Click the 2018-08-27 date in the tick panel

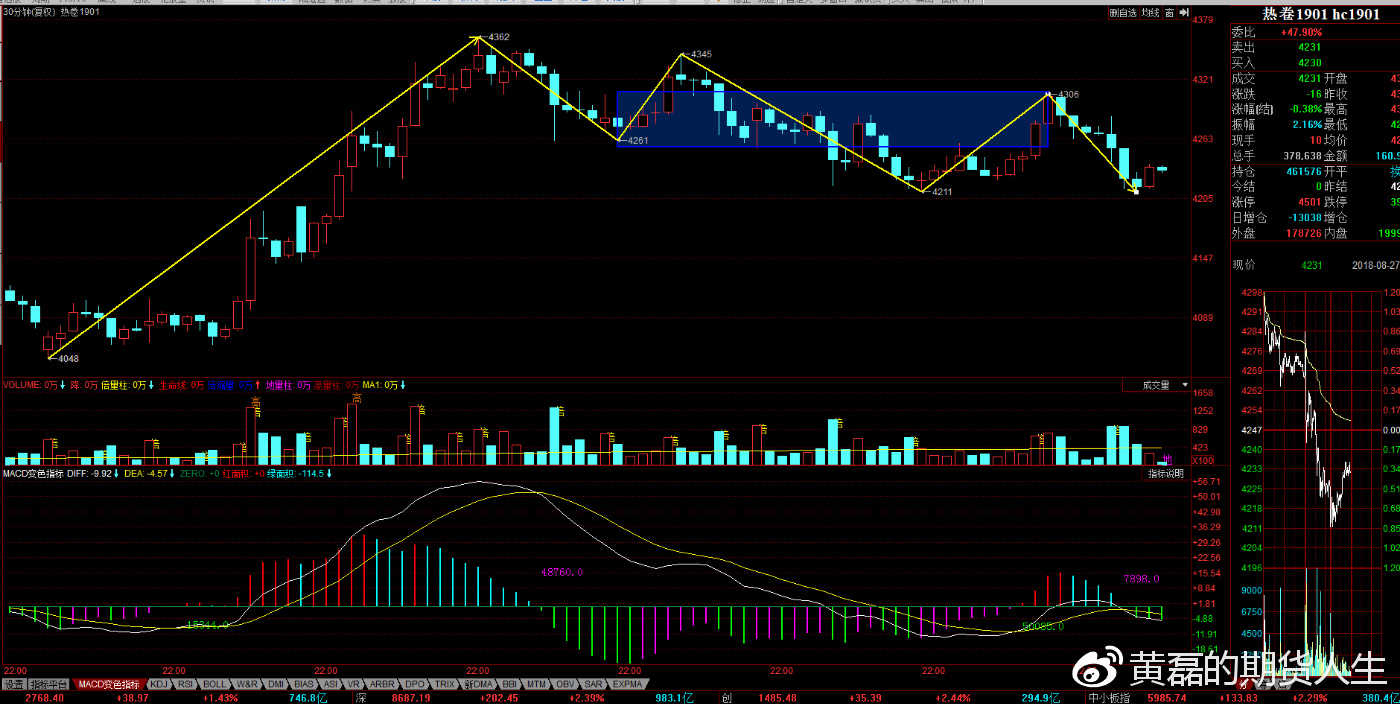[1374, 264]
